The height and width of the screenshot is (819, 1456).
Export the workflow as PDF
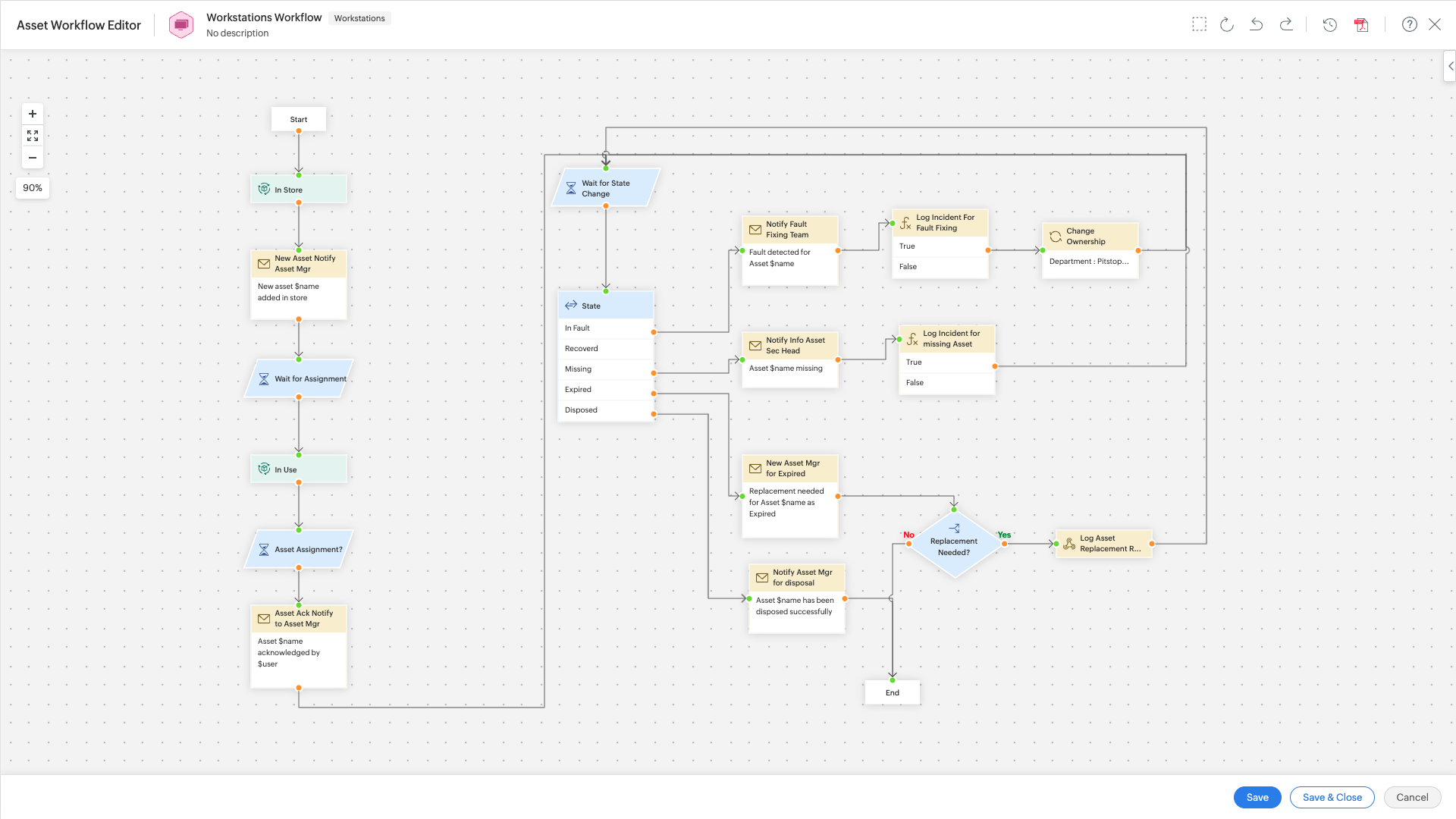coord(1361,24)
